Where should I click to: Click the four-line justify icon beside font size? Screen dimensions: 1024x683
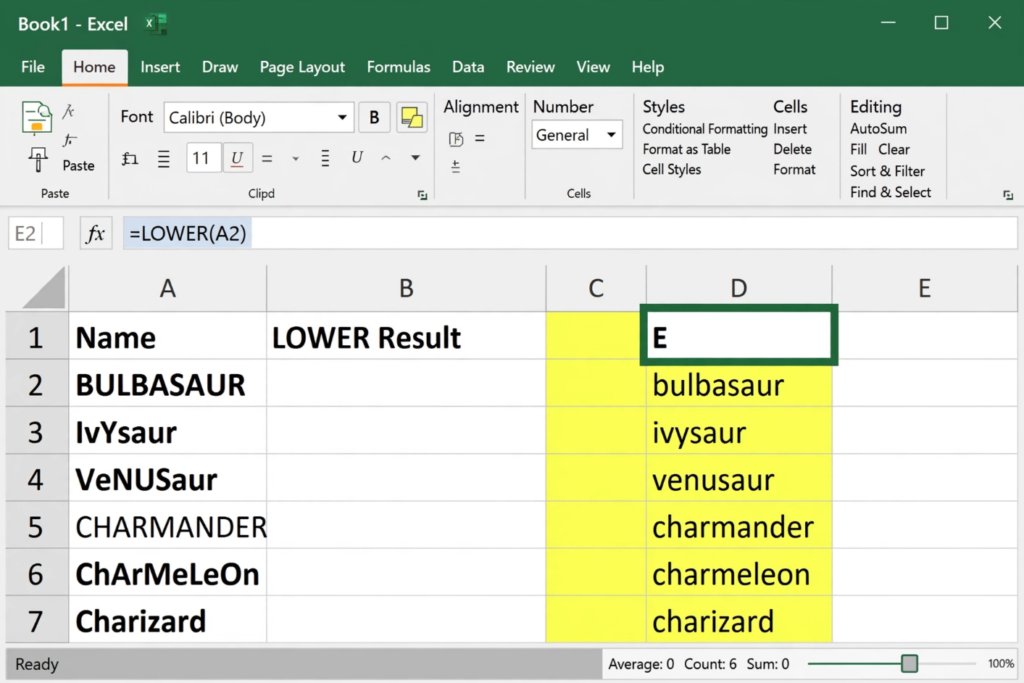[x=163, y=159]
